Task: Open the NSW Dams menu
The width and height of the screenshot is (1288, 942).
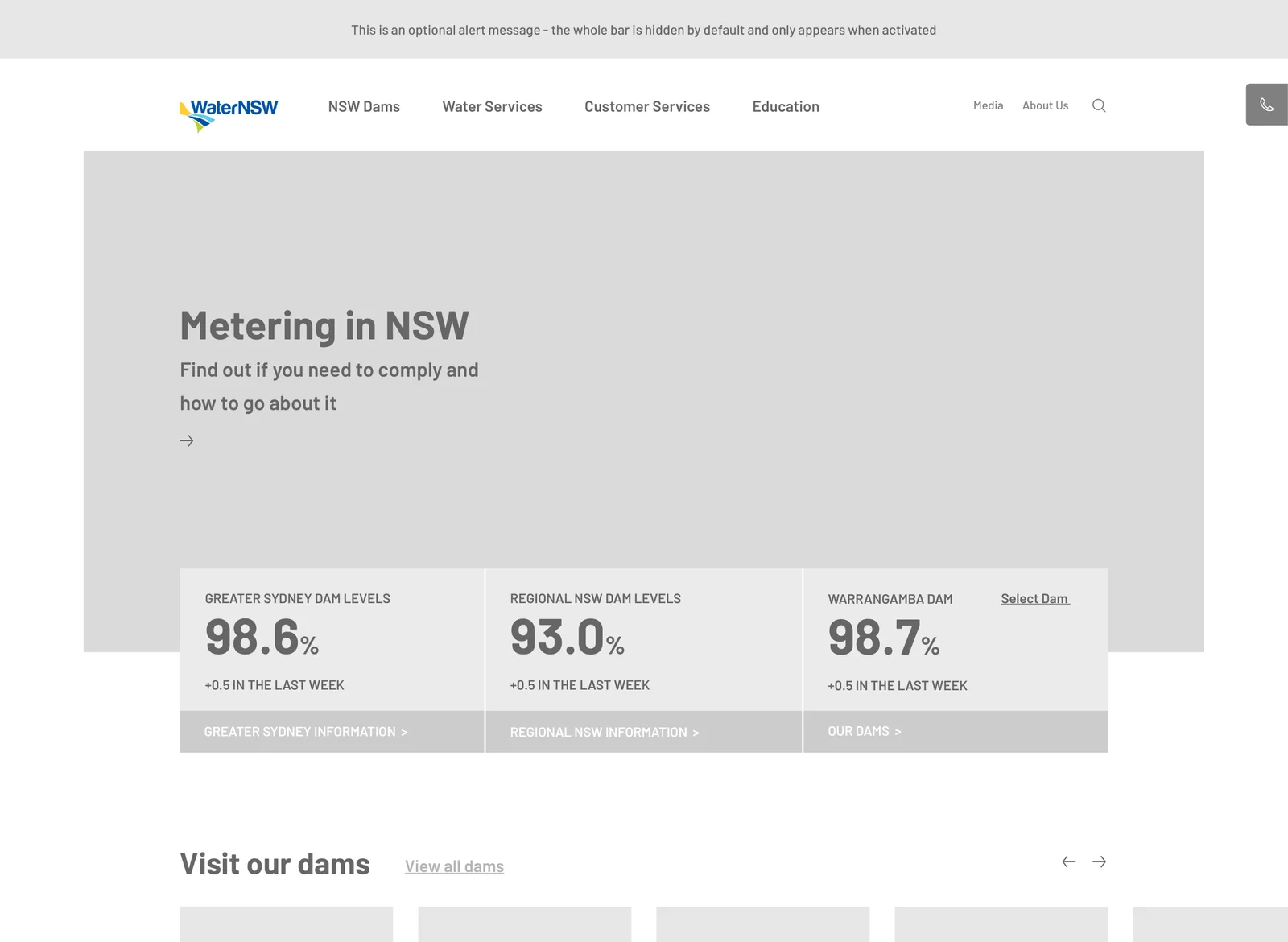Action: point(364,106)
